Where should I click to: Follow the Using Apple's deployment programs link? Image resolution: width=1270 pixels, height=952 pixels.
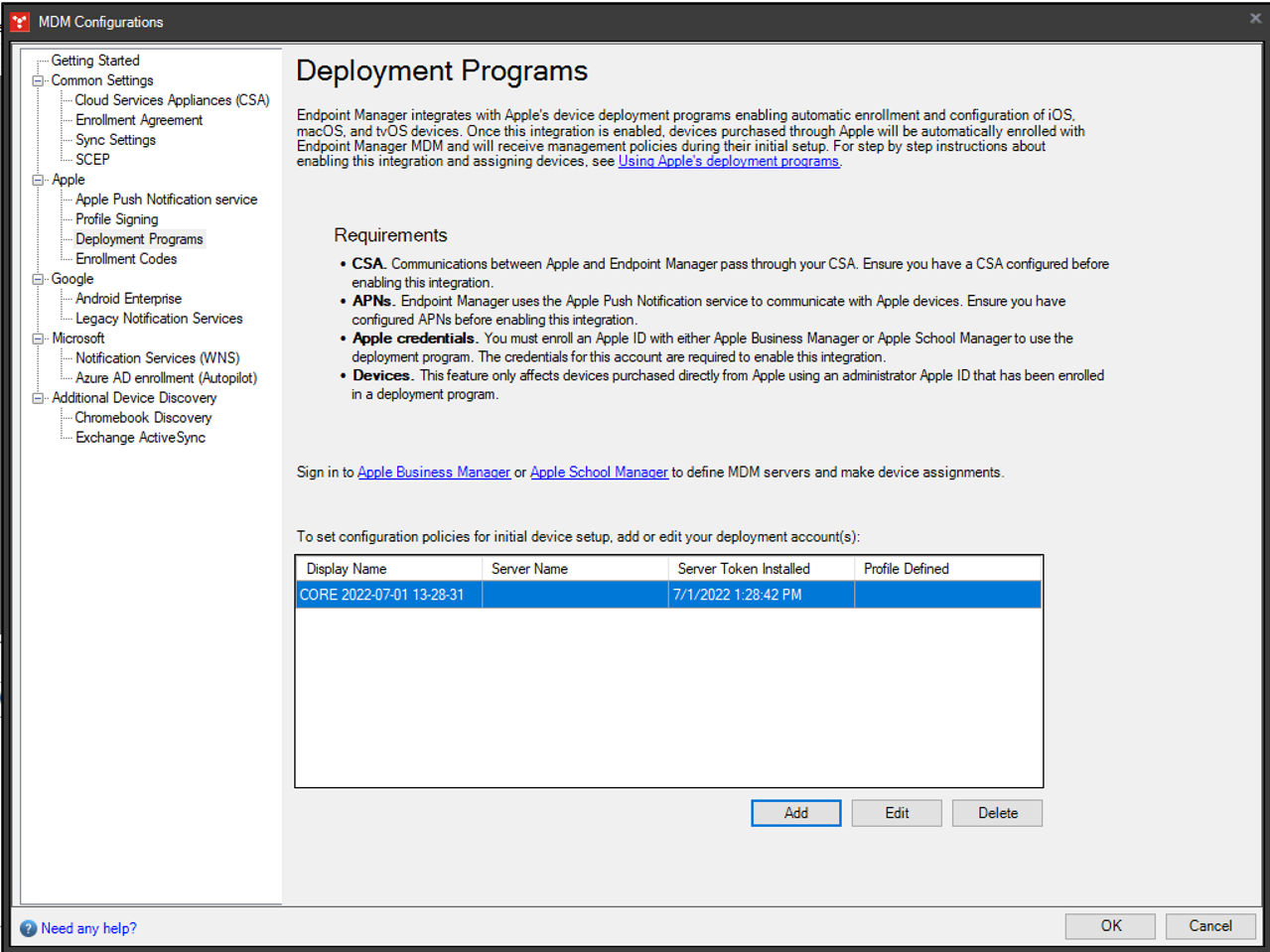[728, 162]
